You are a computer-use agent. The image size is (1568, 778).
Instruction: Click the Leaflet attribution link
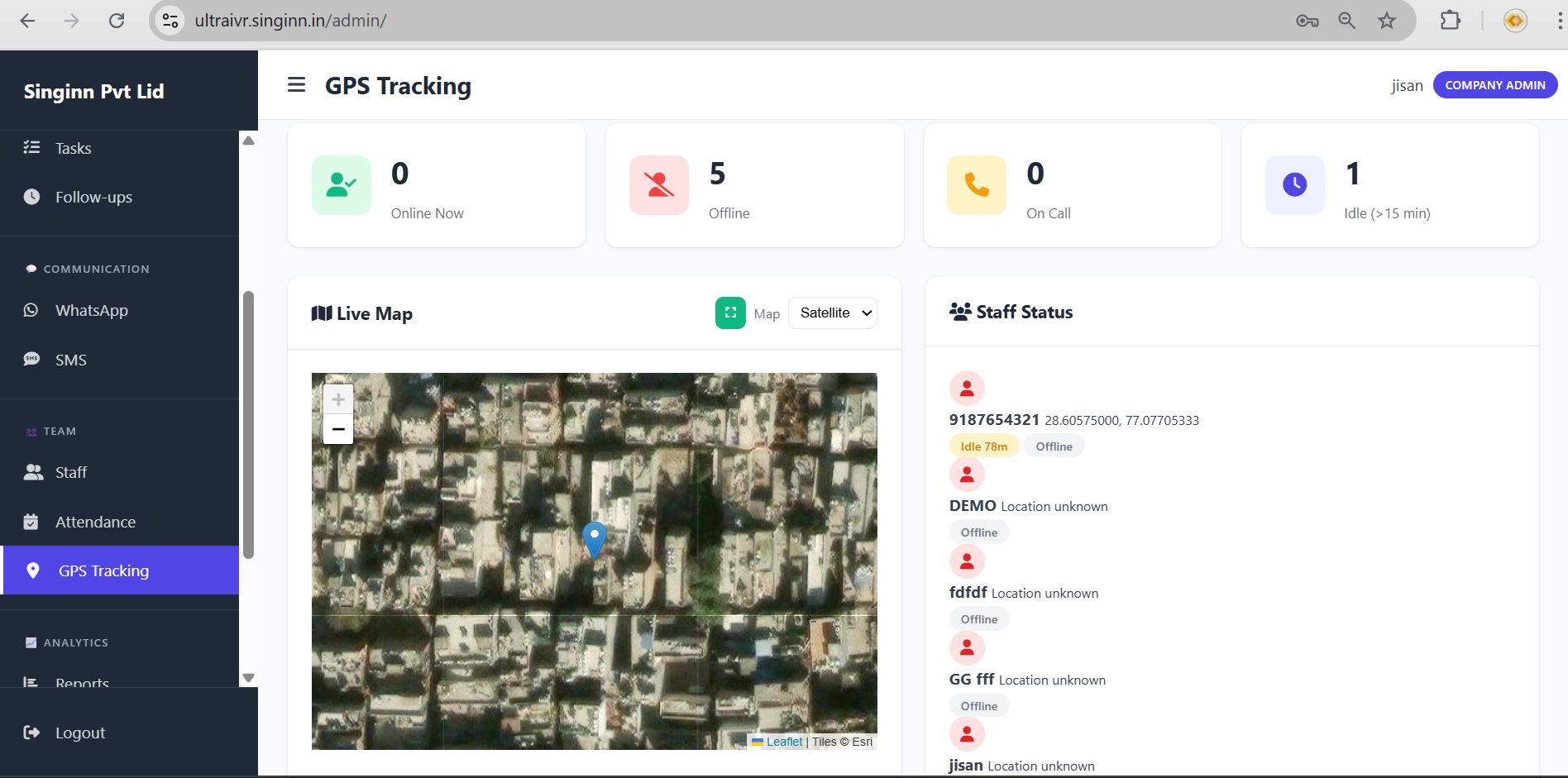click(x=784, y=742)
